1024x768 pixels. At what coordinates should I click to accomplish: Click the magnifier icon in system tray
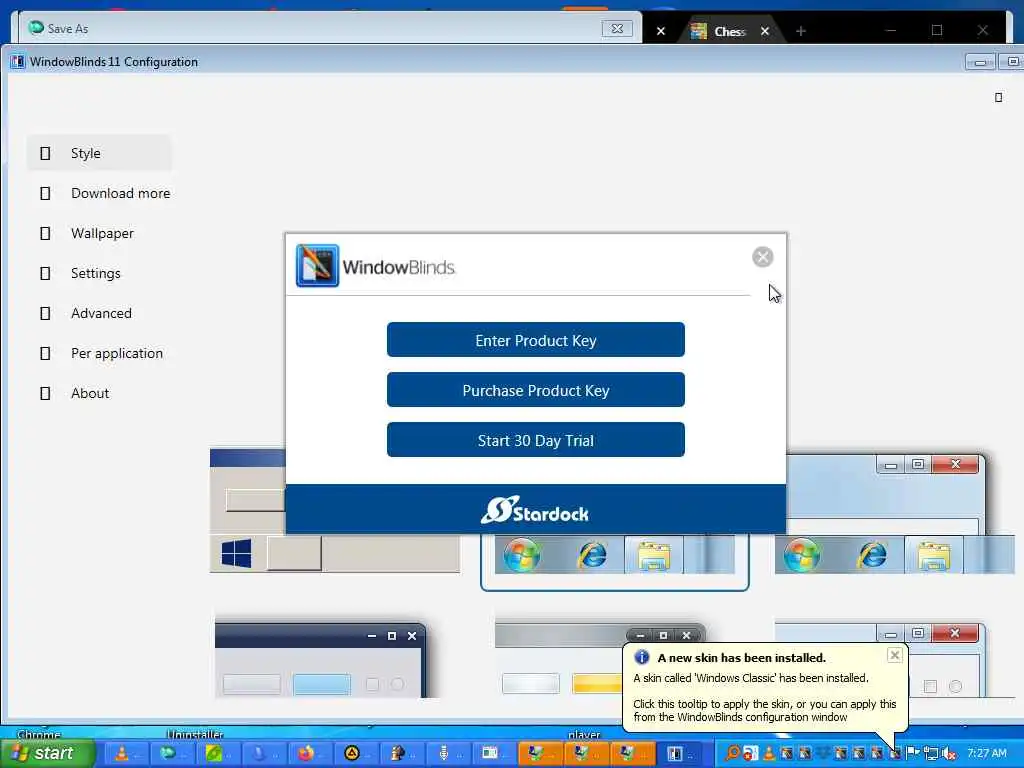pyautogui.click(x=733, y=754)
